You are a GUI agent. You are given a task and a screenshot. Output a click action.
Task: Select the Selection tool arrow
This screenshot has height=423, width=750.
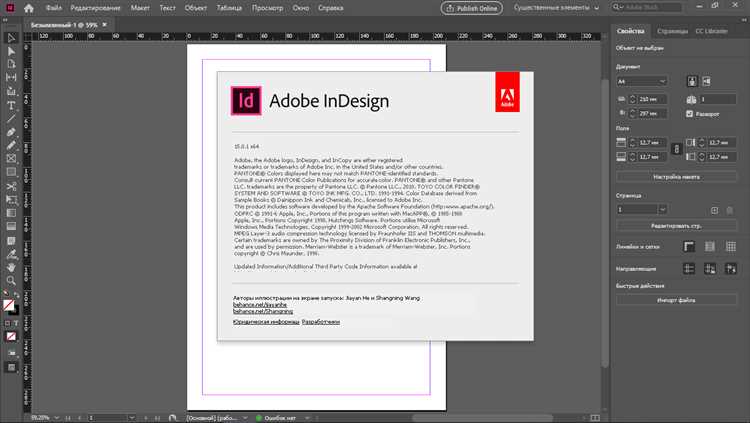click(11, 38)
